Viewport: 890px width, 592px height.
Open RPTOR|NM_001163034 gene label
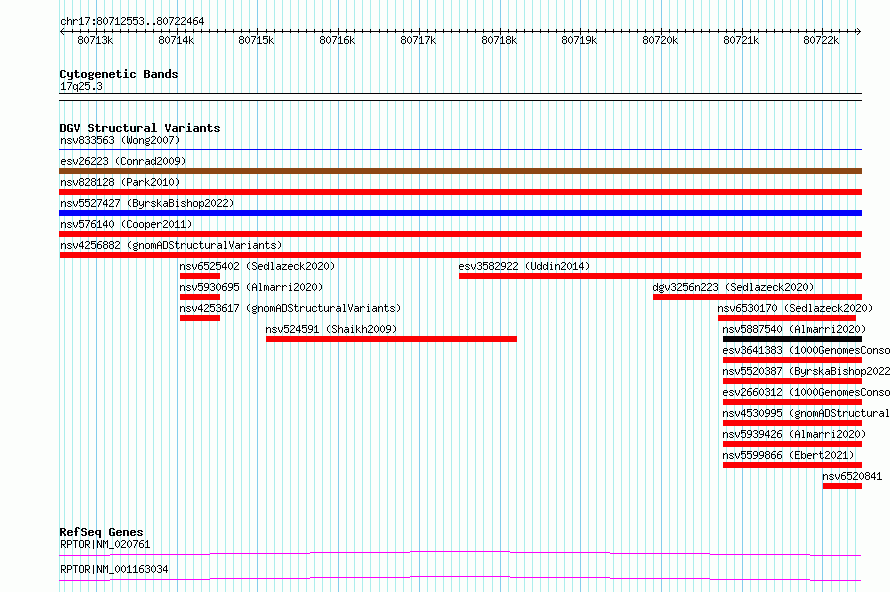tap(114, 569)
